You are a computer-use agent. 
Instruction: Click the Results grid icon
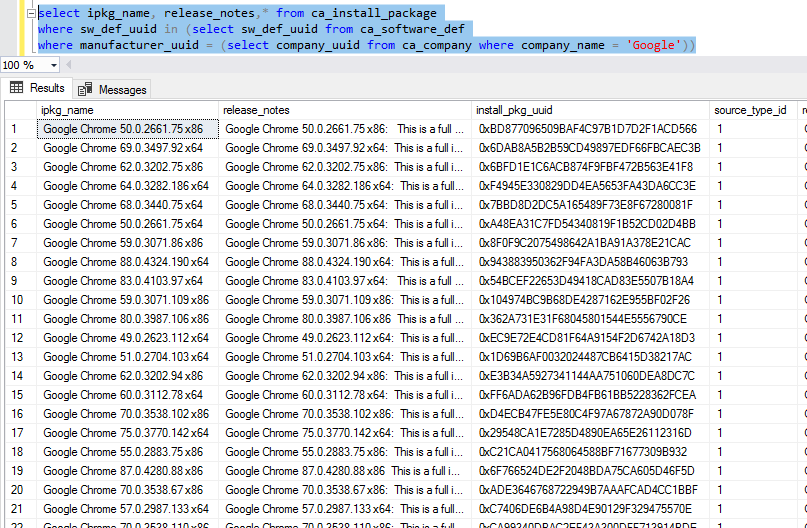16,87
